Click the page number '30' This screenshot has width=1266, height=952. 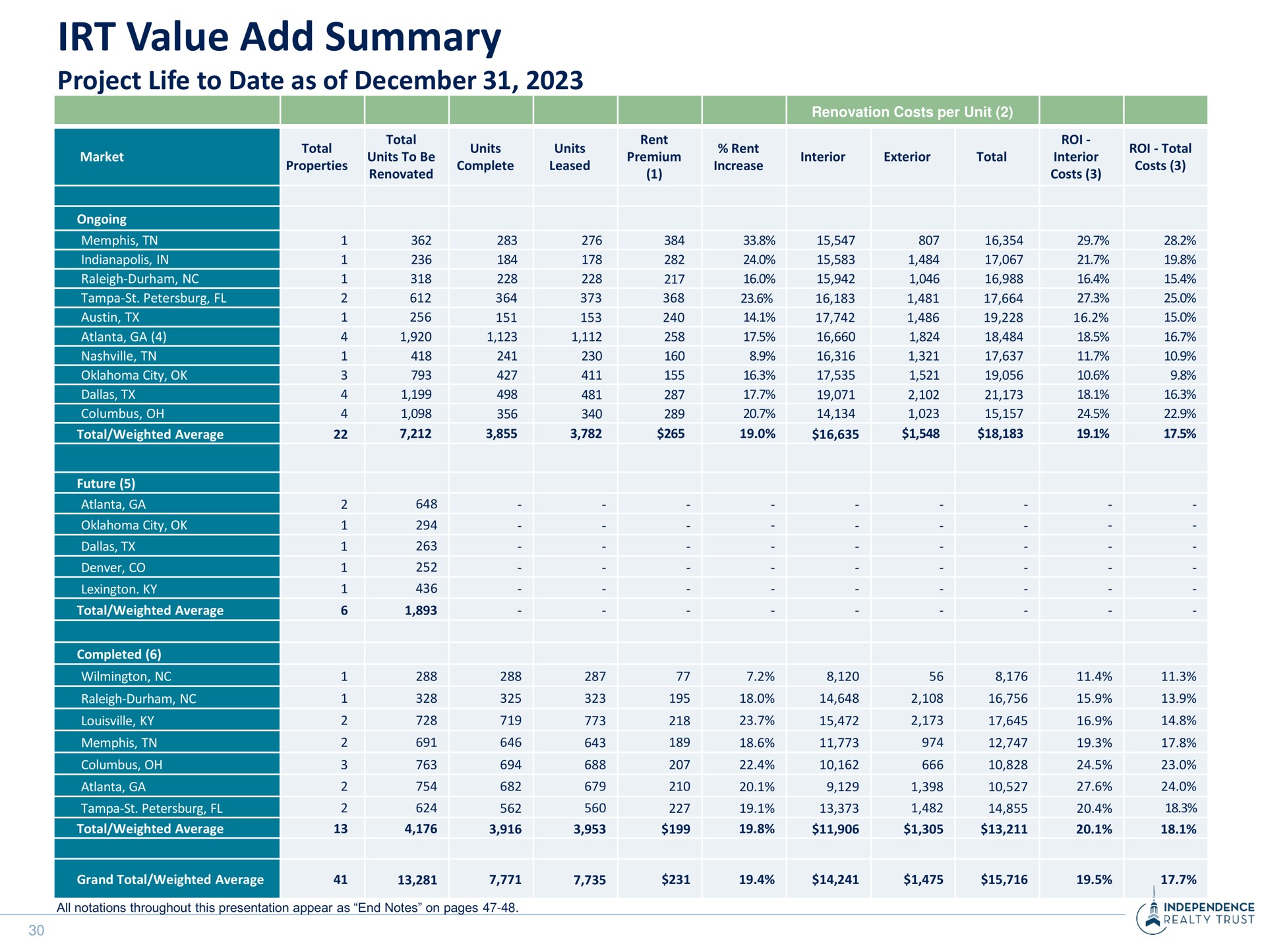pos(36,930)
